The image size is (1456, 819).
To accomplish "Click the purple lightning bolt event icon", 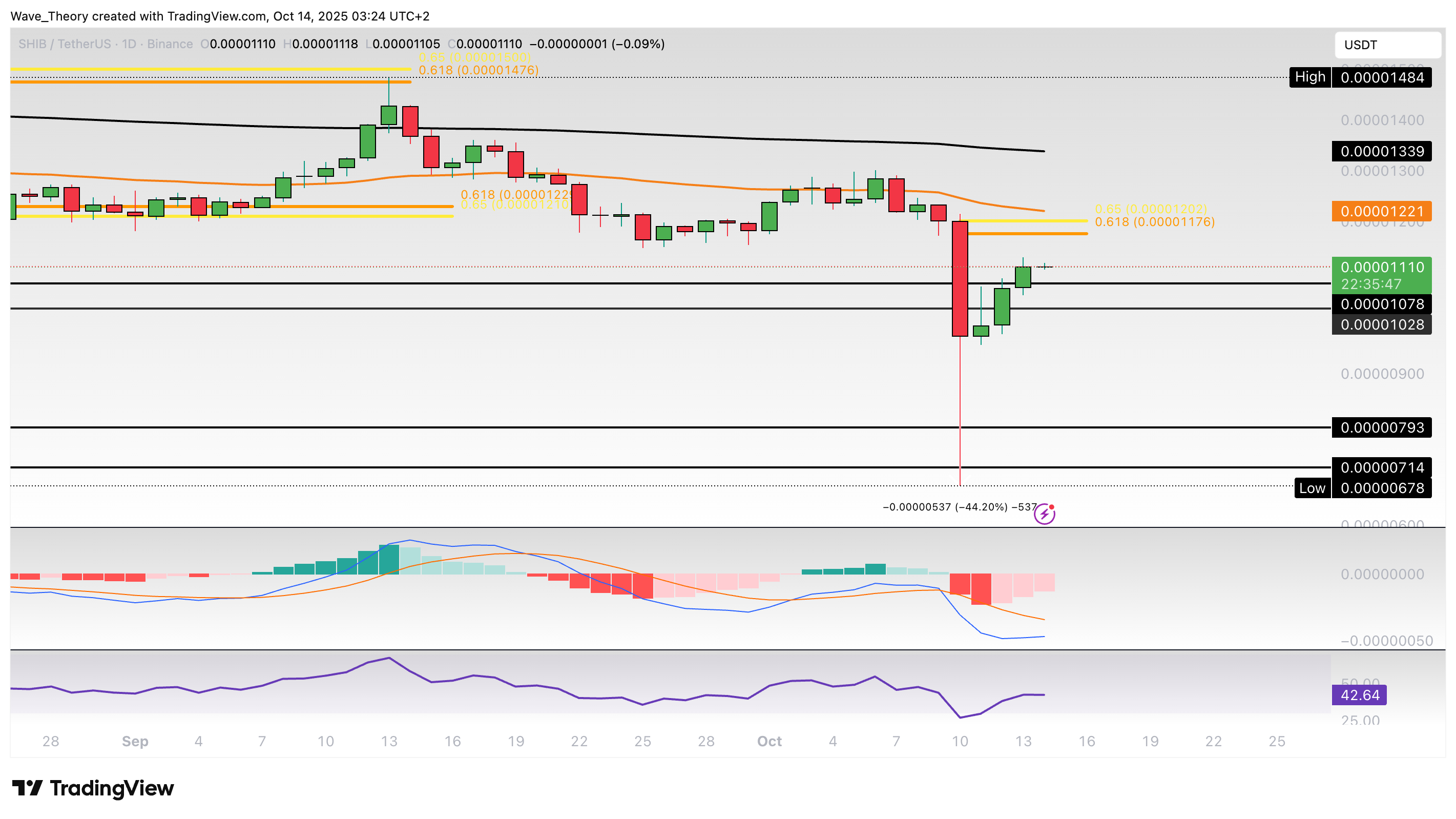I will pyautogui.click(x=1044, y=514).
